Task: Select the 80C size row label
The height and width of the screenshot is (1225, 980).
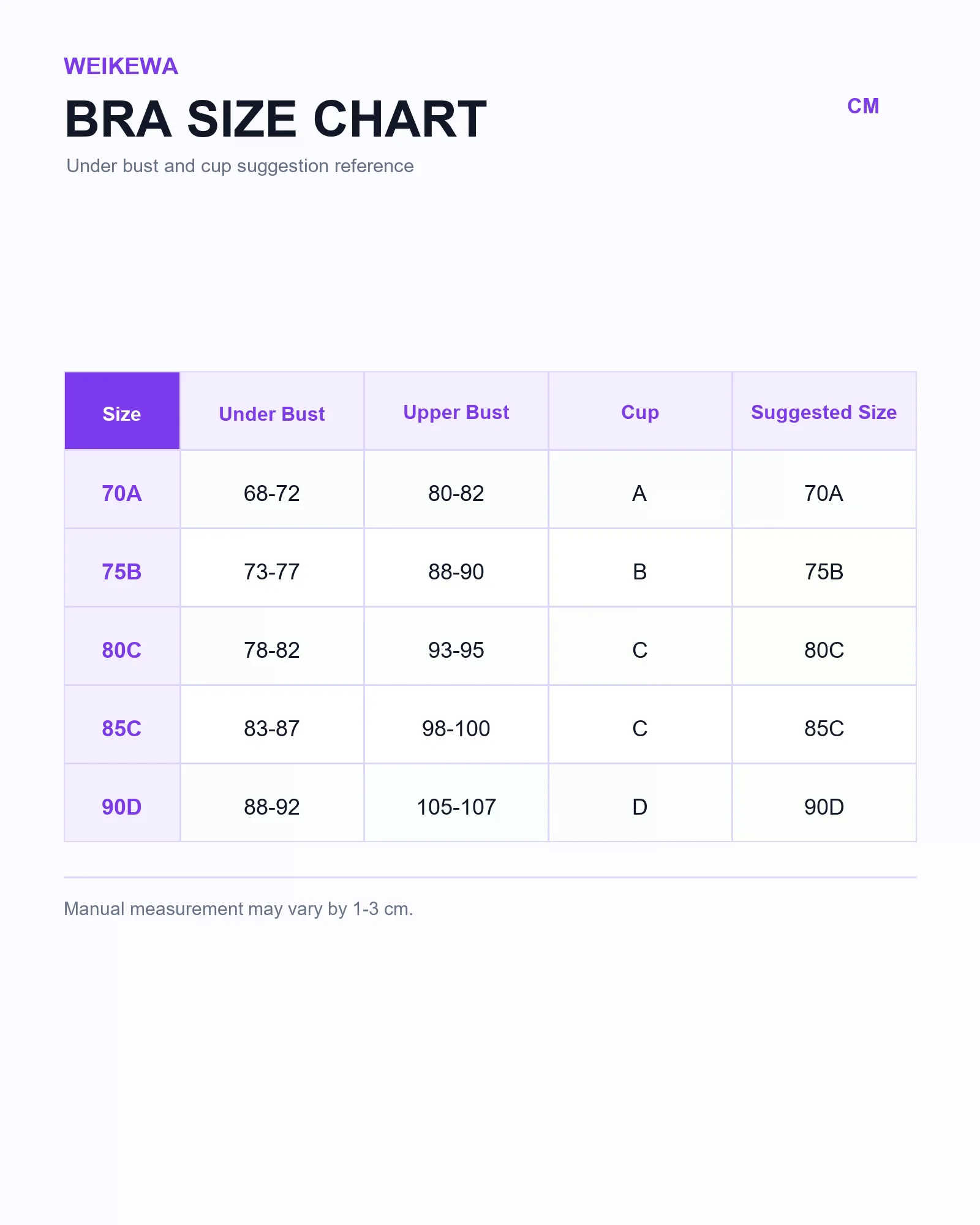Action: pyautogui.click(x=122, y=646)
